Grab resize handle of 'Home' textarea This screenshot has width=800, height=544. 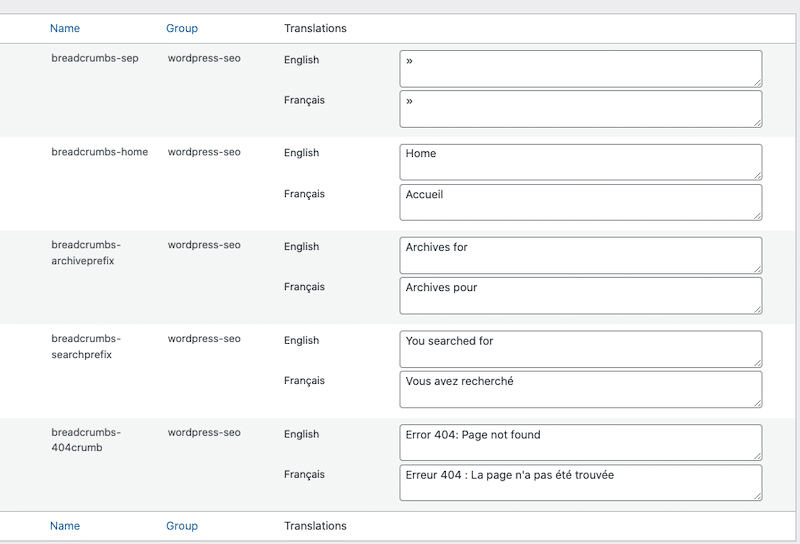coord(758,176)
